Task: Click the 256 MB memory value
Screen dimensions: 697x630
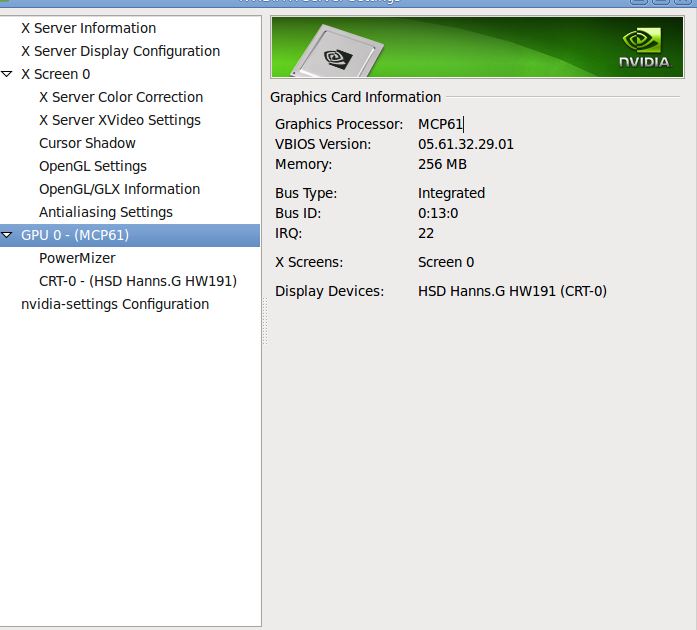Action: click(x=442, y=164)
